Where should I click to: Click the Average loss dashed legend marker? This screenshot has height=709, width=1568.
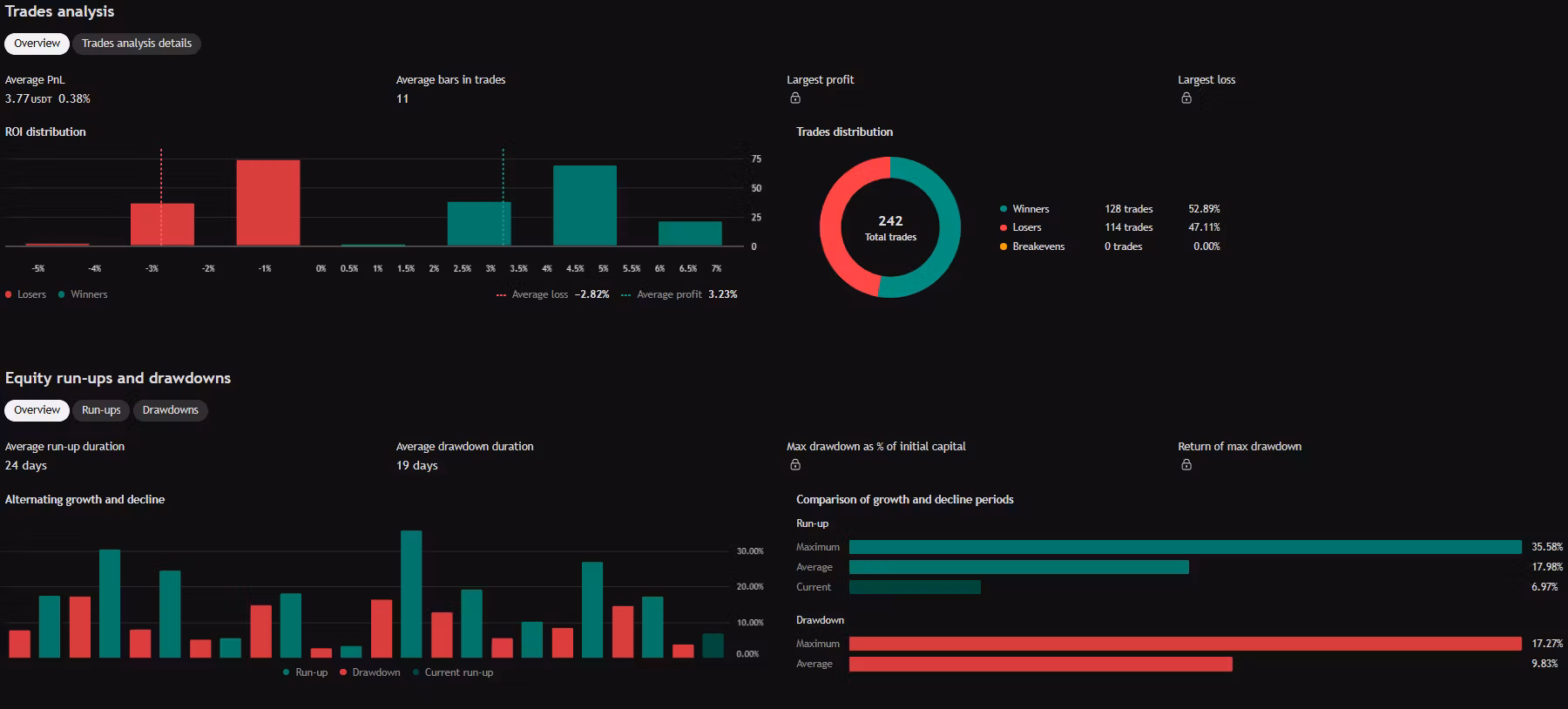(501, 295)
